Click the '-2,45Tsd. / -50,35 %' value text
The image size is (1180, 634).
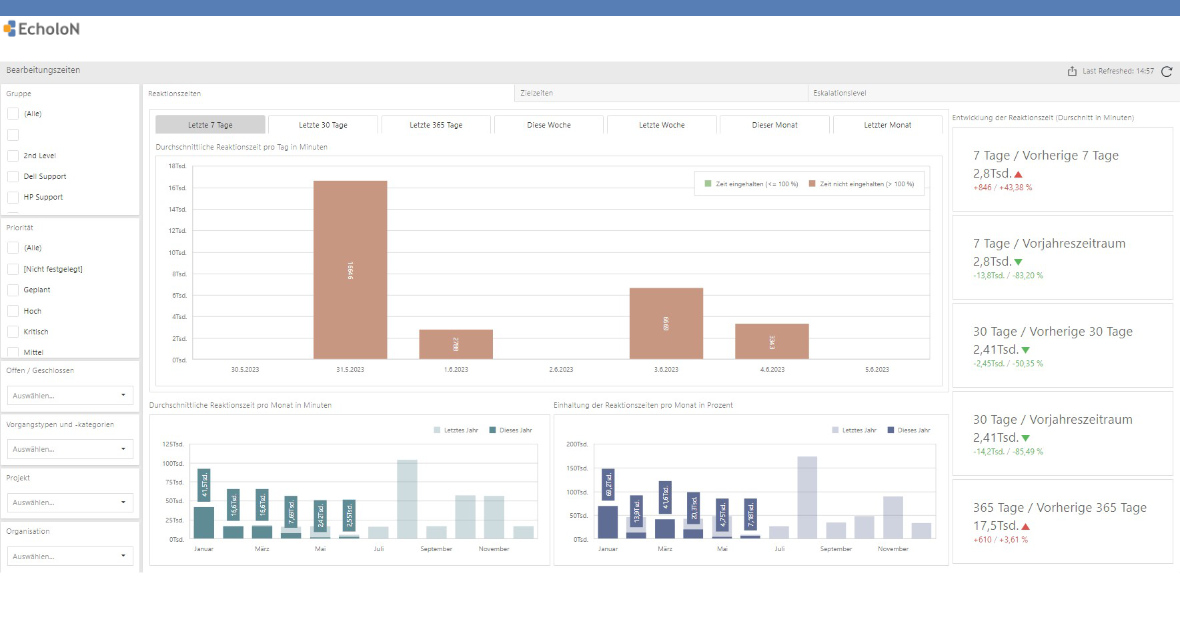[x=1008, y=364]
